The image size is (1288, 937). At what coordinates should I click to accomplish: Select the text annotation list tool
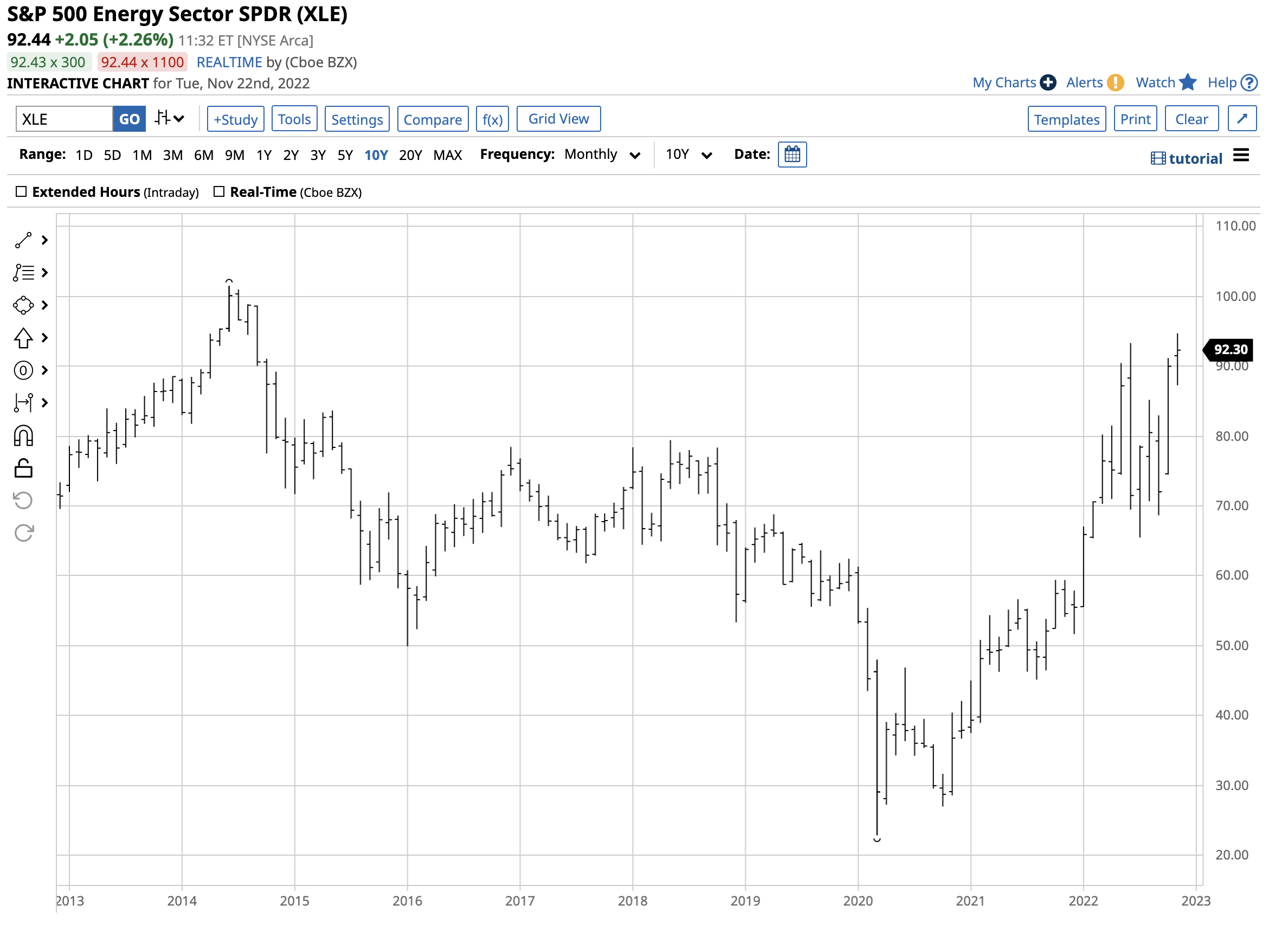[x=23, y=273]
